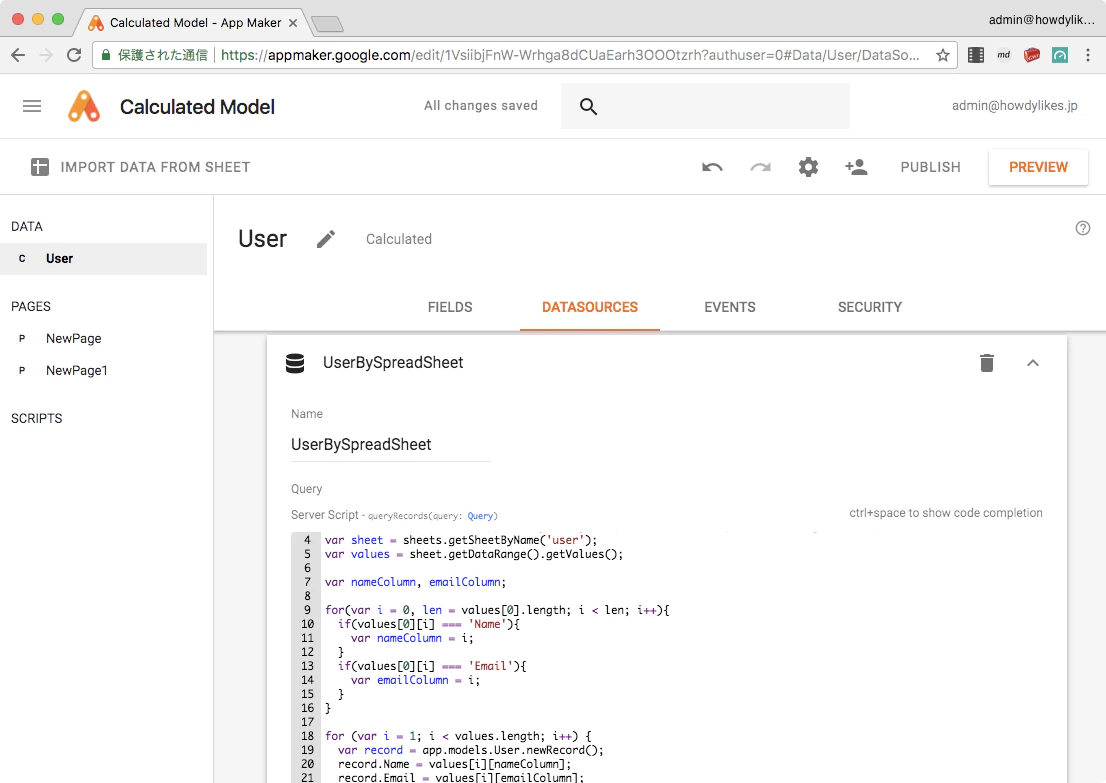
Task: Click the redo arrow icon
Action: tap(760, 167)
